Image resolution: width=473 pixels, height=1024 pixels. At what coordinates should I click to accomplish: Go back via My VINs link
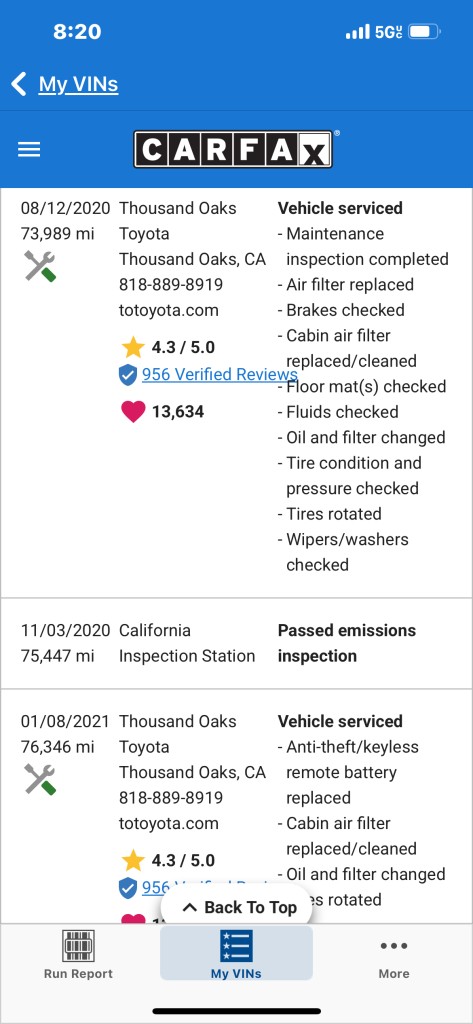point(78,84)
